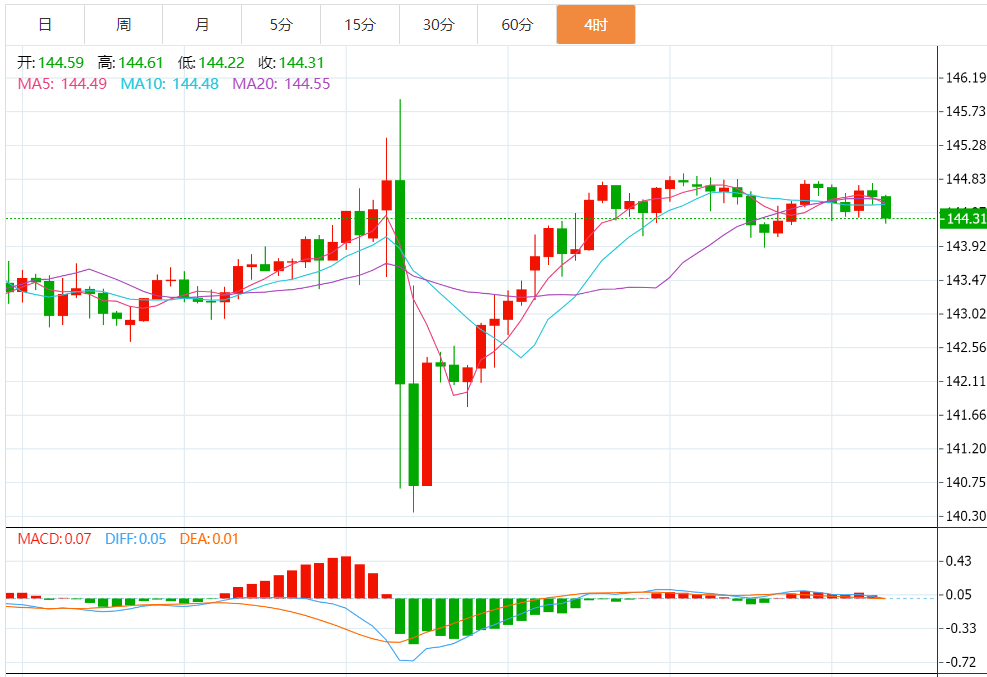Click the 0.05 MACD axis label
Viewport: 987px width, 677px height.
(x=959, y=595)
